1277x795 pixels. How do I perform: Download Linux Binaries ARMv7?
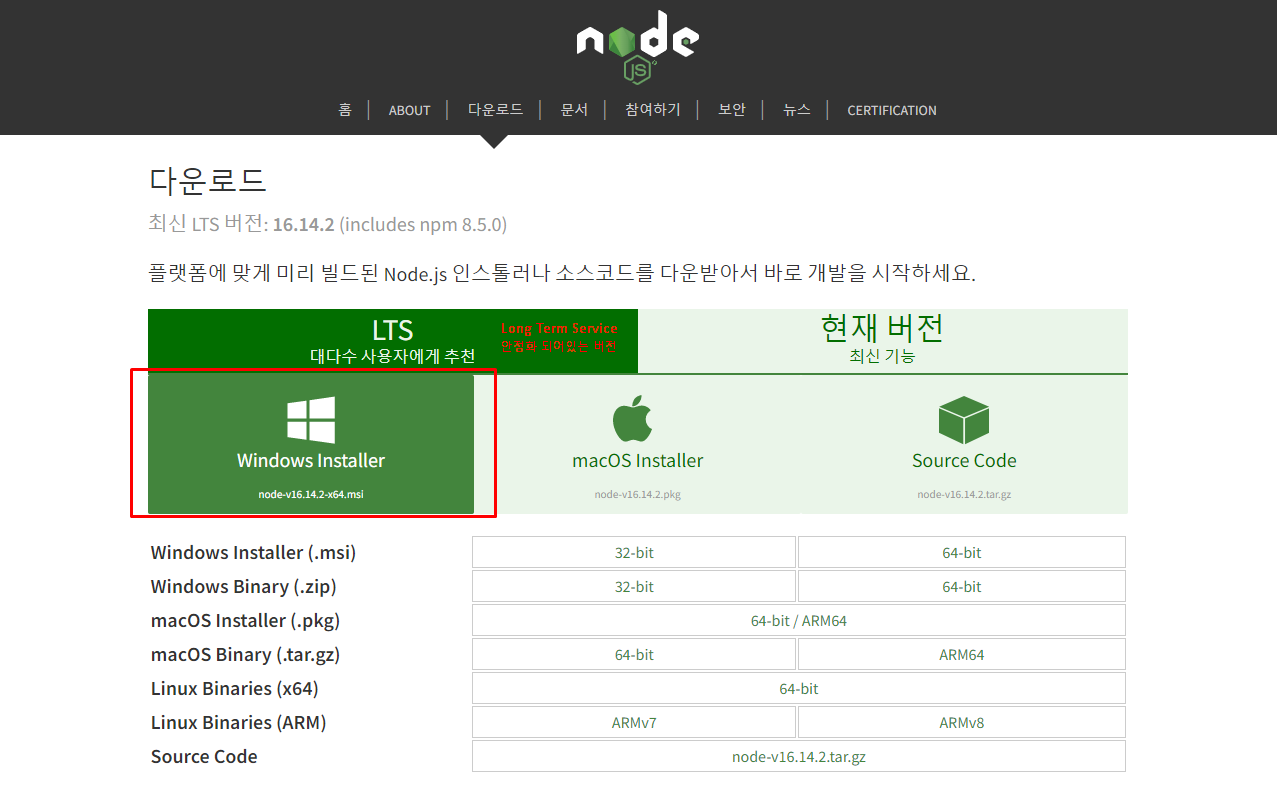coord(634,722)
